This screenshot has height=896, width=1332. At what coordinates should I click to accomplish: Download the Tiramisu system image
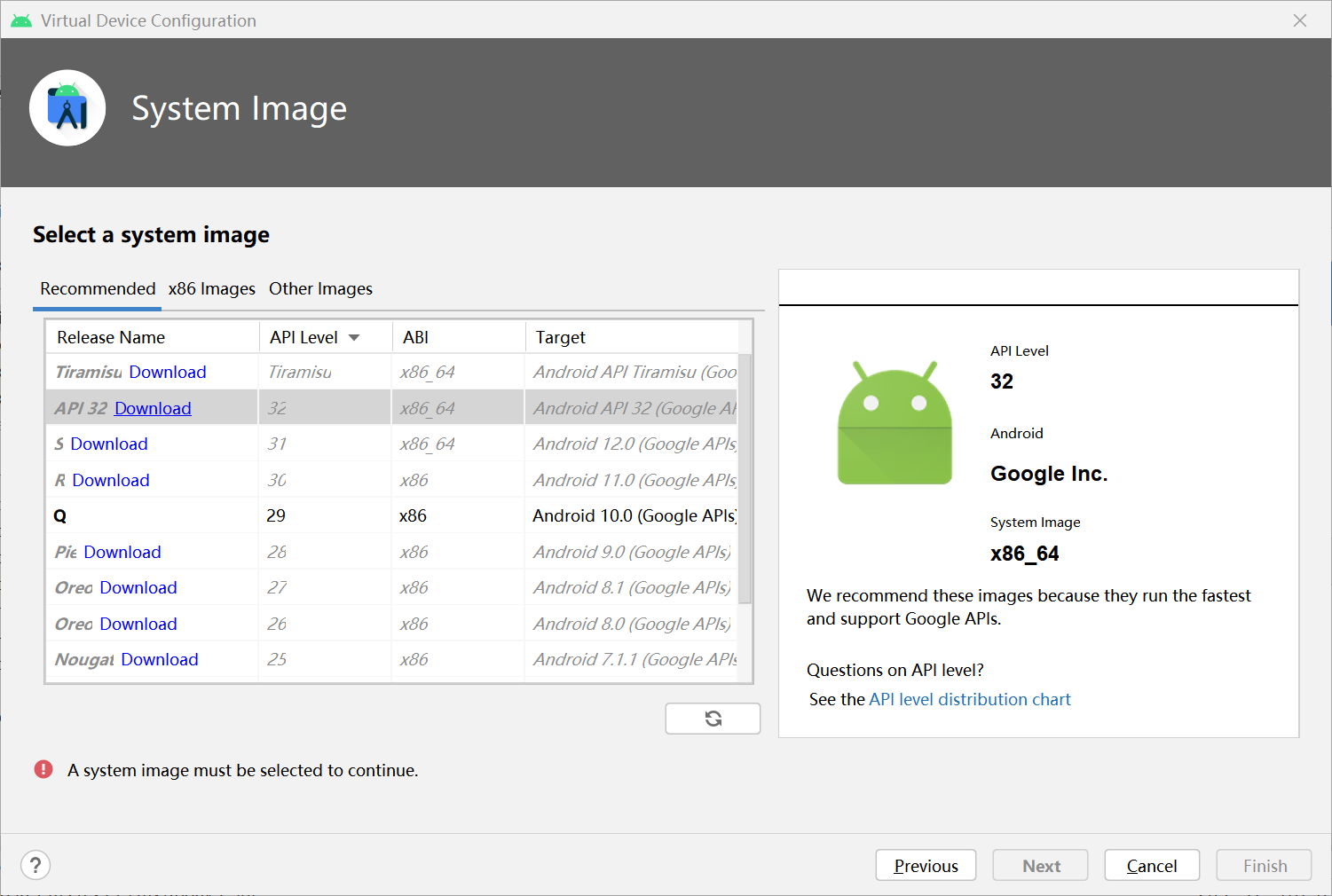tap(168, 372)
